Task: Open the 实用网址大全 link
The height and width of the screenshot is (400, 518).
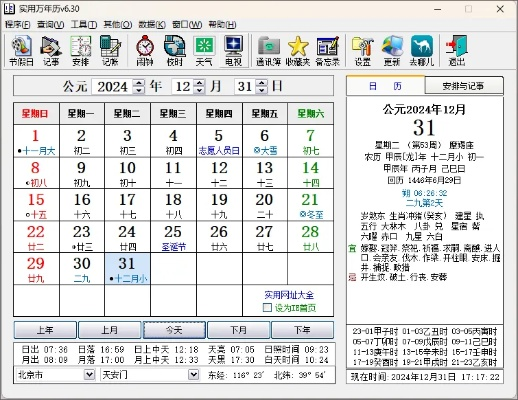Action: [289, 295]
